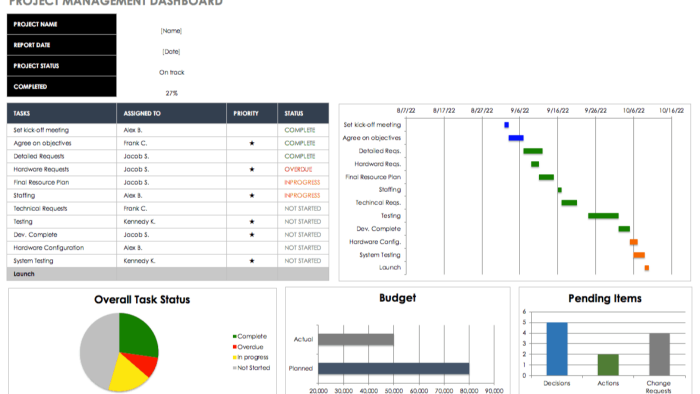Click the blue Decisions bar
700x394 pixels.
click(557, 349)
